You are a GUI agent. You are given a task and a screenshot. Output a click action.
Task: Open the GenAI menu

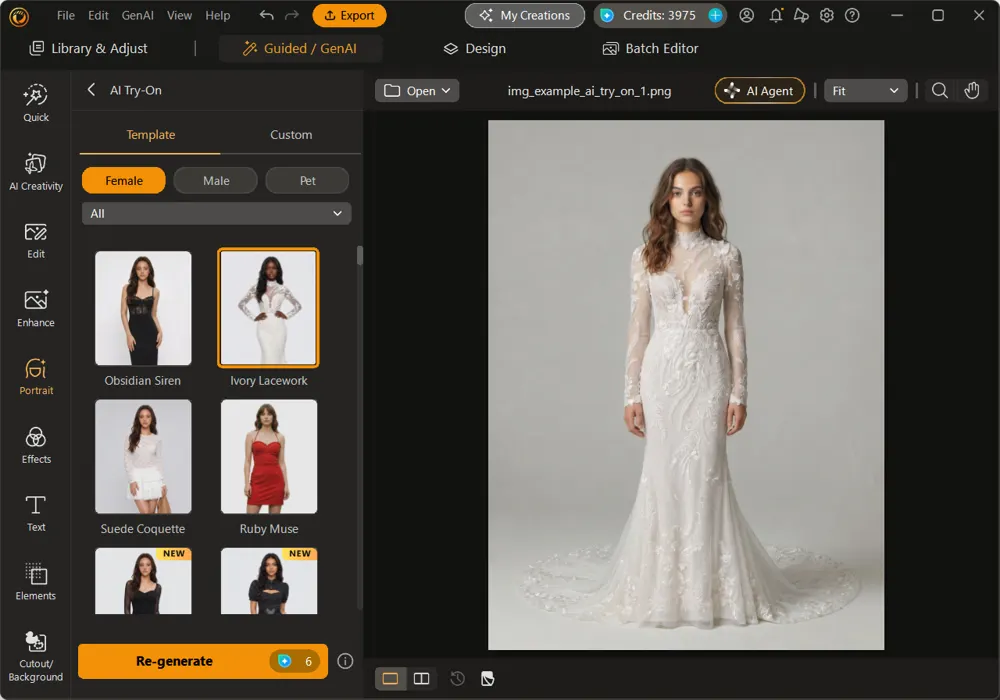138,15
